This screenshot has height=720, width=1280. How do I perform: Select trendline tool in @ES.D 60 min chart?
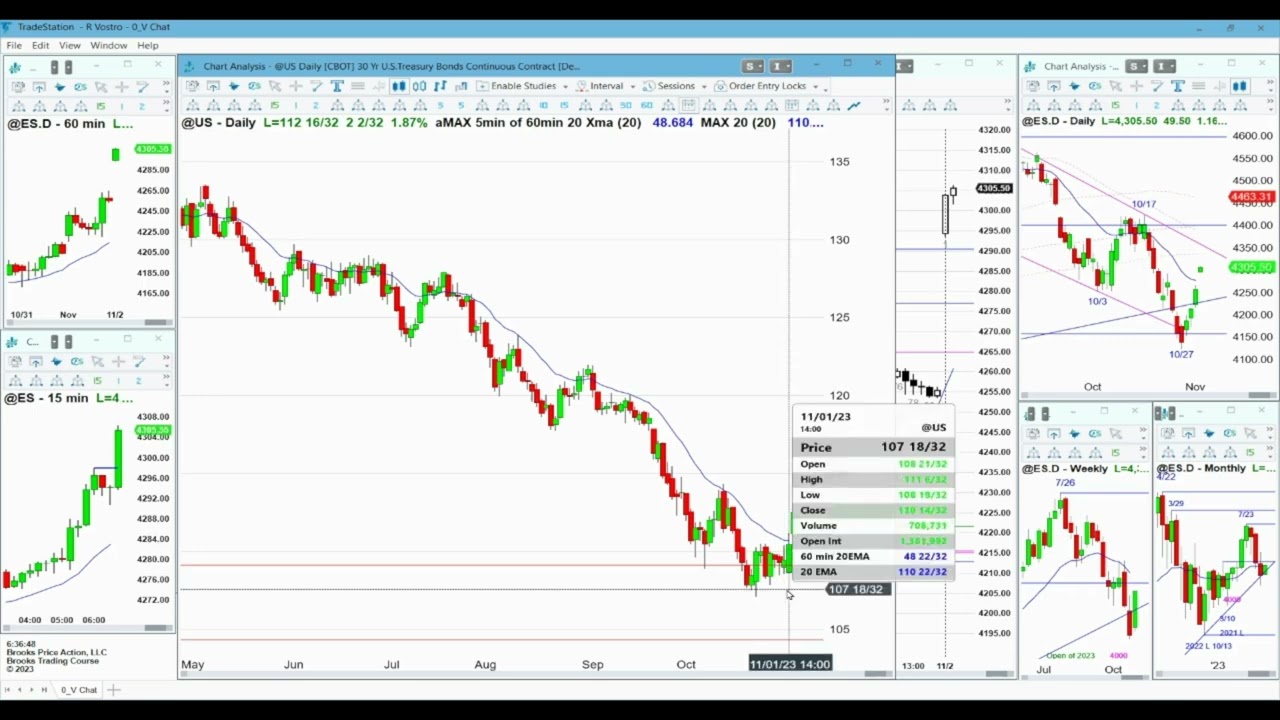click(142, 86)
